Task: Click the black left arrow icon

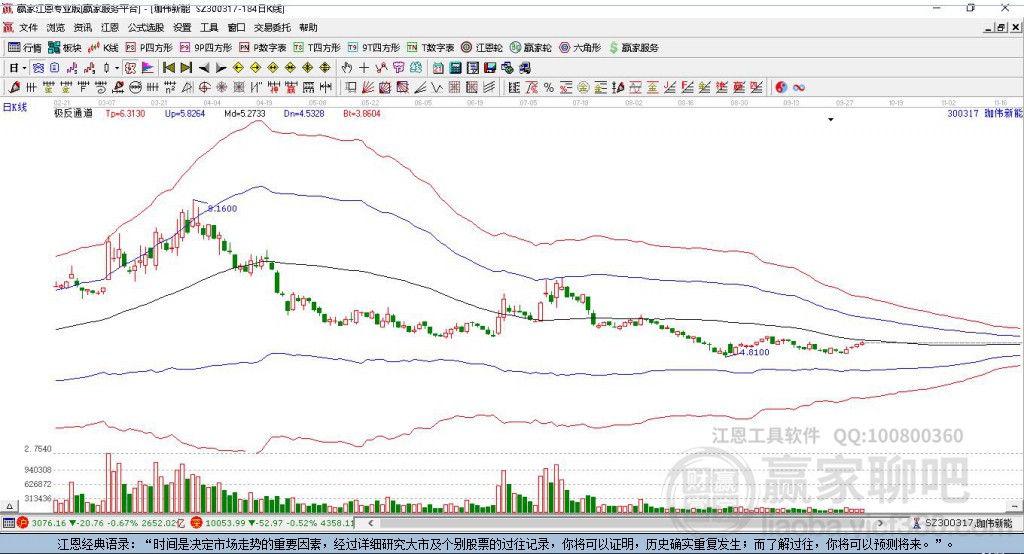Action: (x=204, y=68)
